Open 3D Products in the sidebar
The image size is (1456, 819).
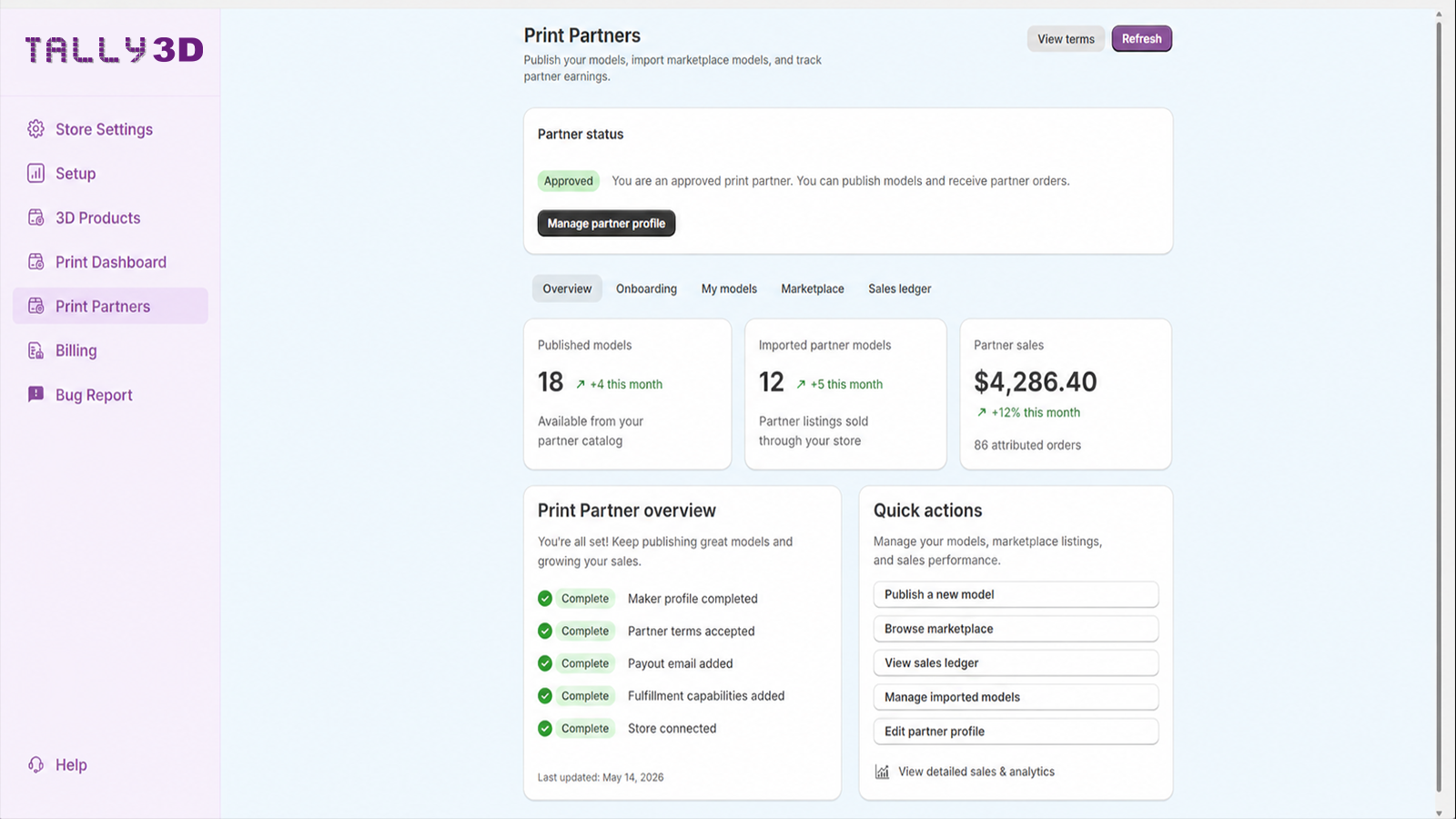click(110, 217)
